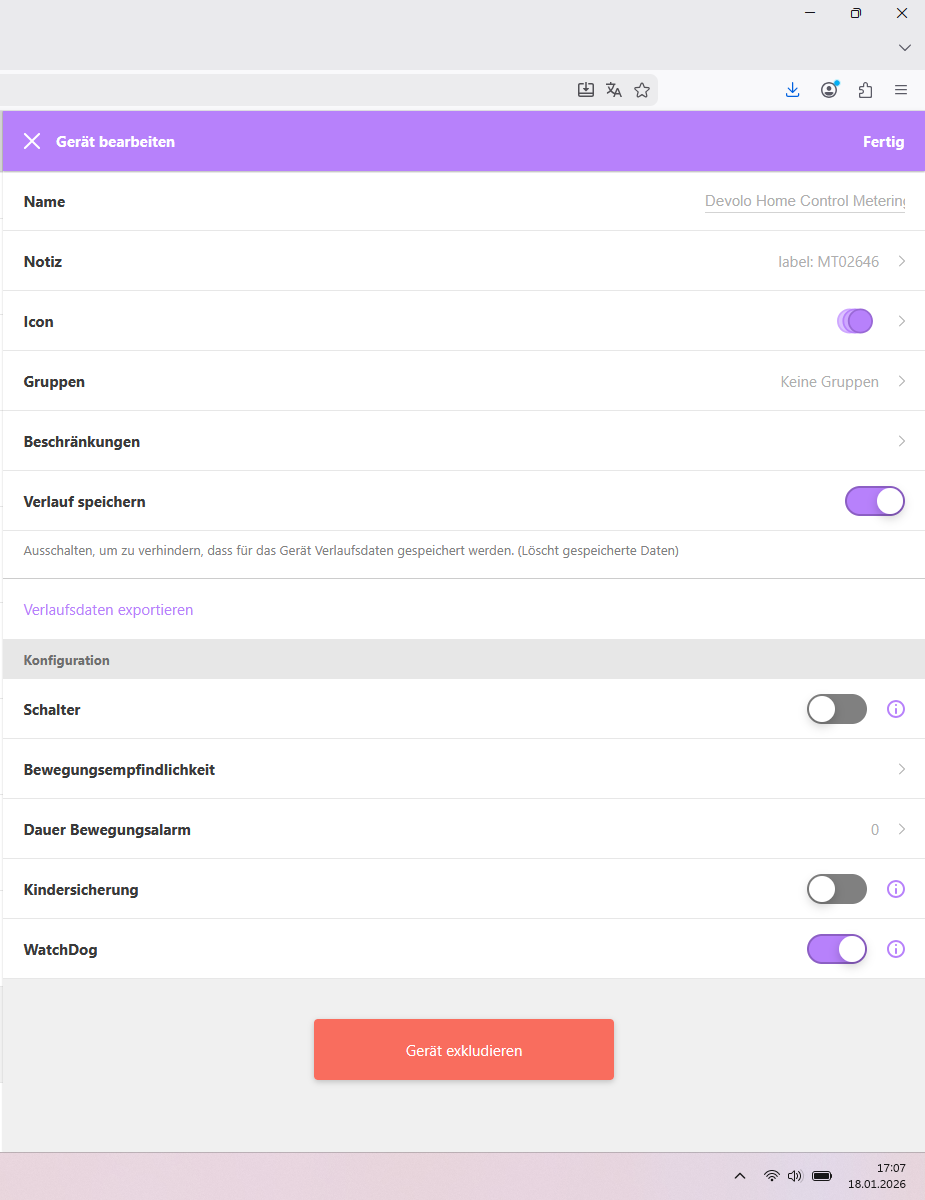Click Fertig to save changes
The image size is (925, 1200).
(883, 141)
